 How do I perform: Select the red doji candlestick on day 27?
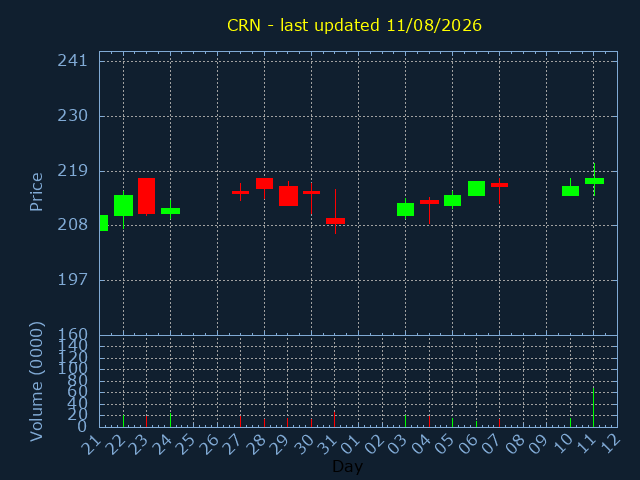(x=240, y=192)
